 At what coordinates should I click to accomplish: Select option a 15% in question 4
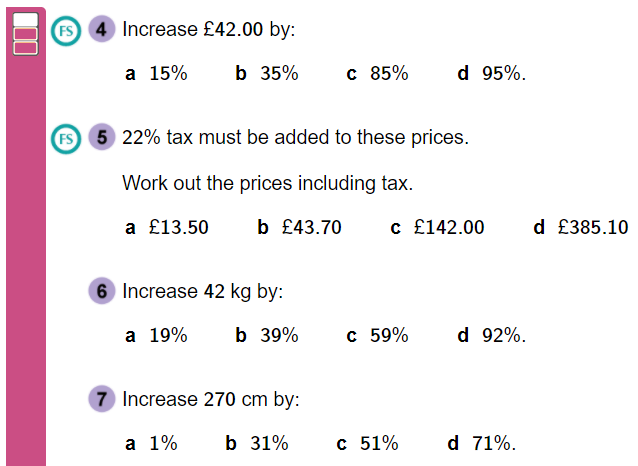coord(156,74)
